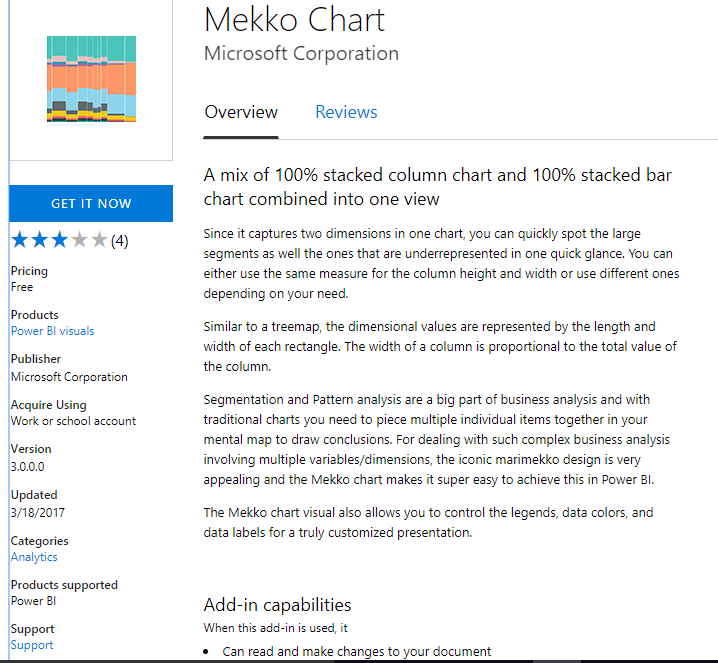The width and height of the screenshot is (718, 663).
Task: Click the Mekko Chart page title
Action: 294,20
